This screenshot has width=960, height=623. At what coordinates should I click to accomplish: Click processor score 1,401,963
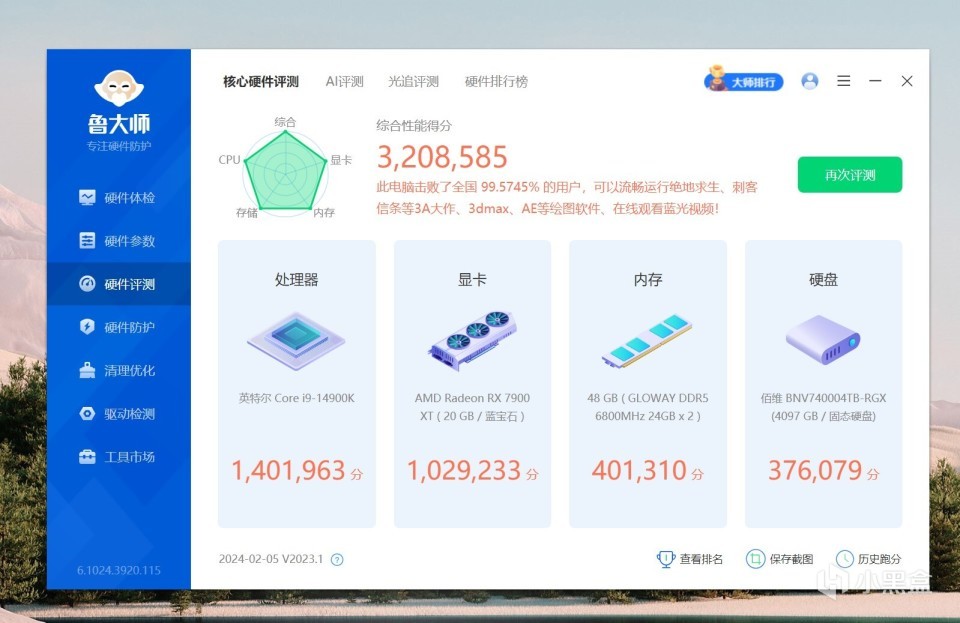pos(288,471)
